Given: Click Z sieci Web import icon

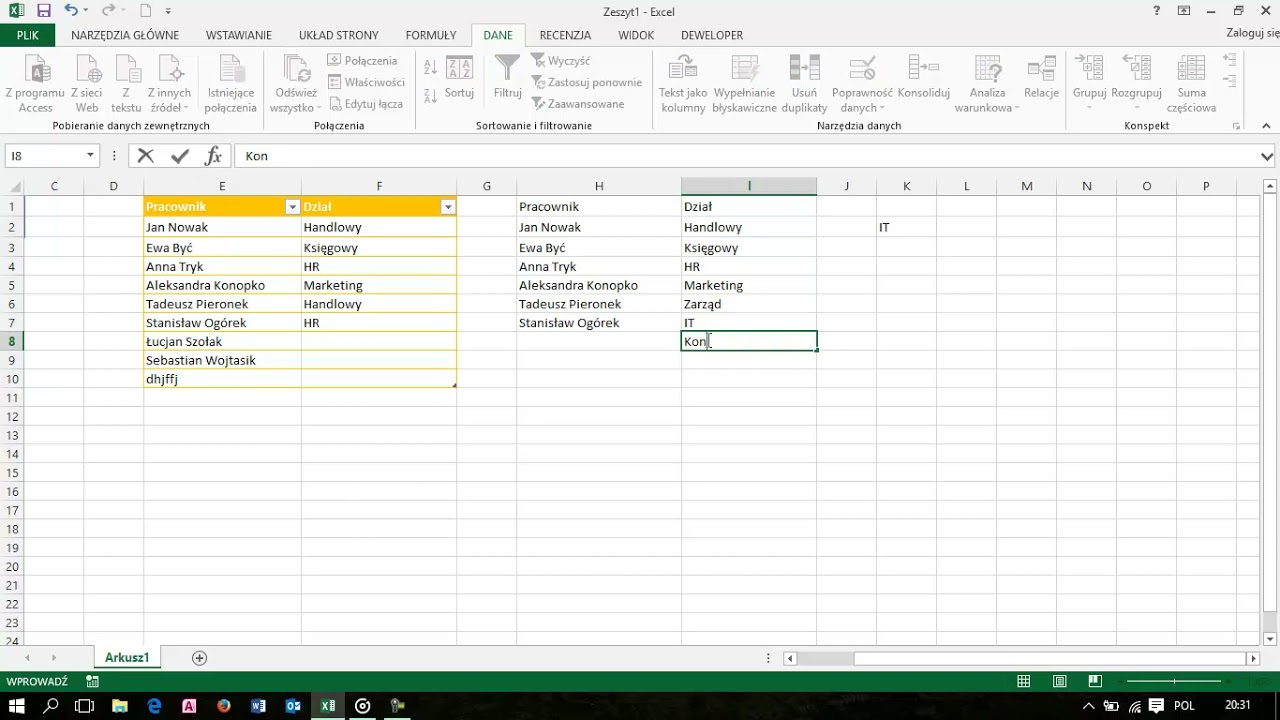Looking at the screenshot, I should point(87,83).
